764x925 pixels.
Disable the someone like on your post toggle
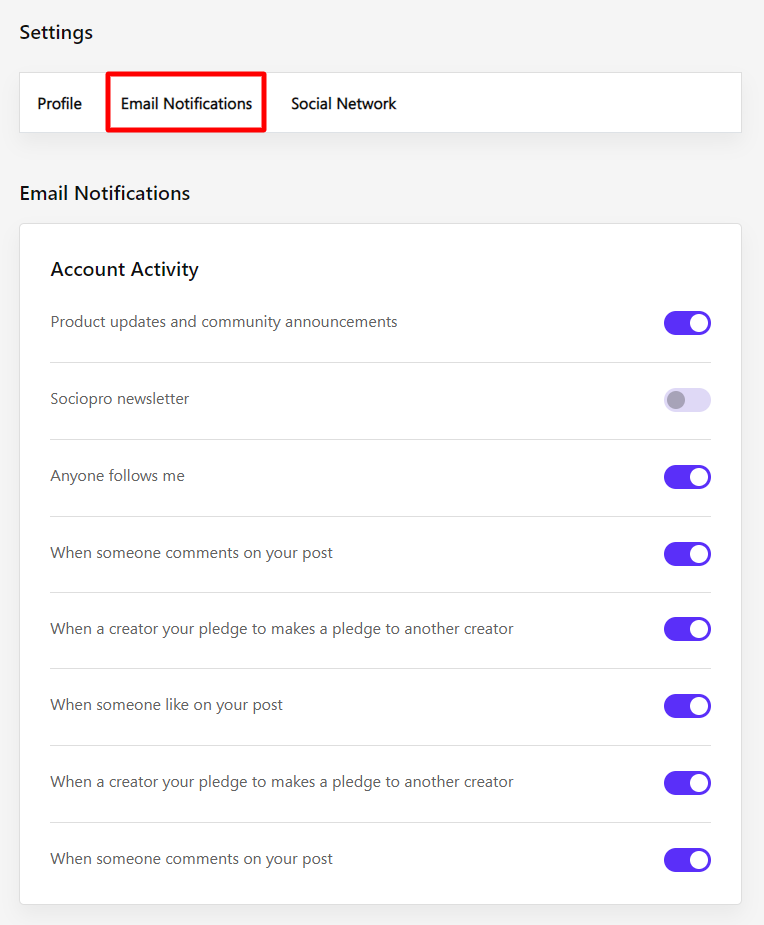pos(687,706)
